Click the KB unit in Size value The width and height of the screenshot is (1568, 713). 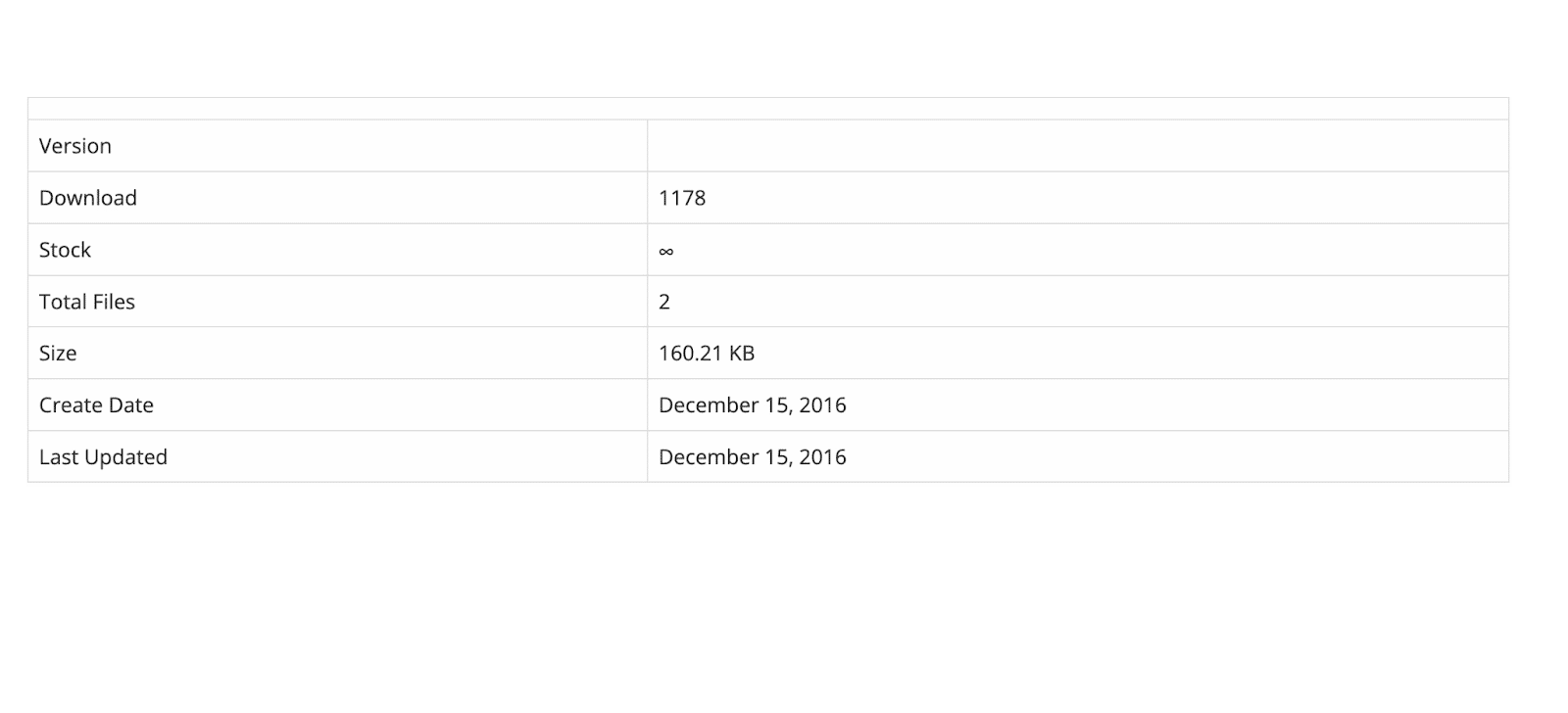[742, 354]
